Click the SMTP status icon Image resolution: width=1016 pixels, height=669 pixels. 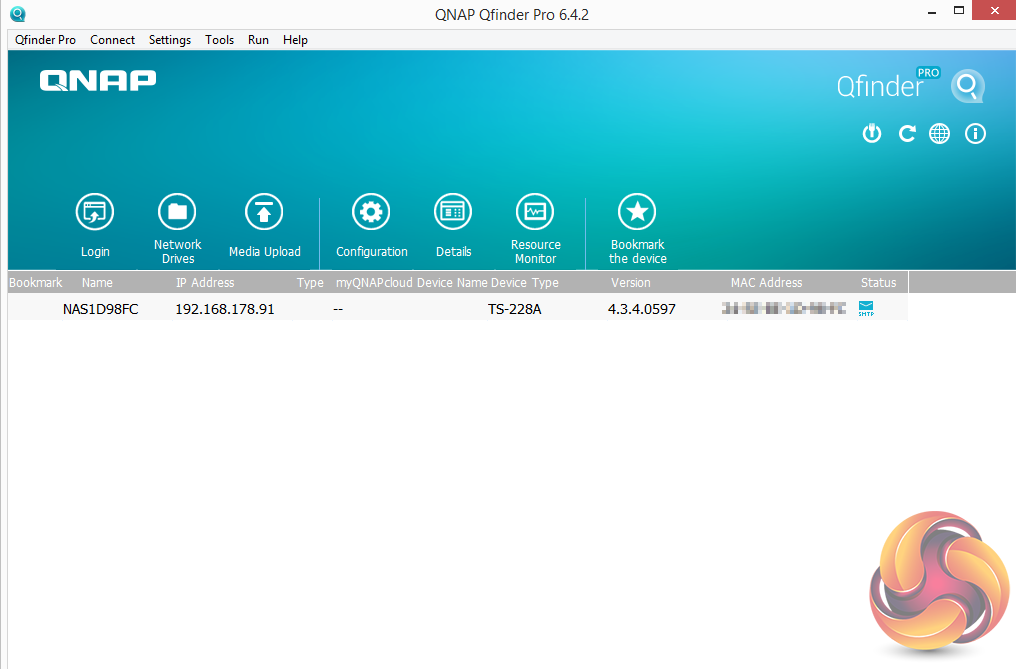866,309
